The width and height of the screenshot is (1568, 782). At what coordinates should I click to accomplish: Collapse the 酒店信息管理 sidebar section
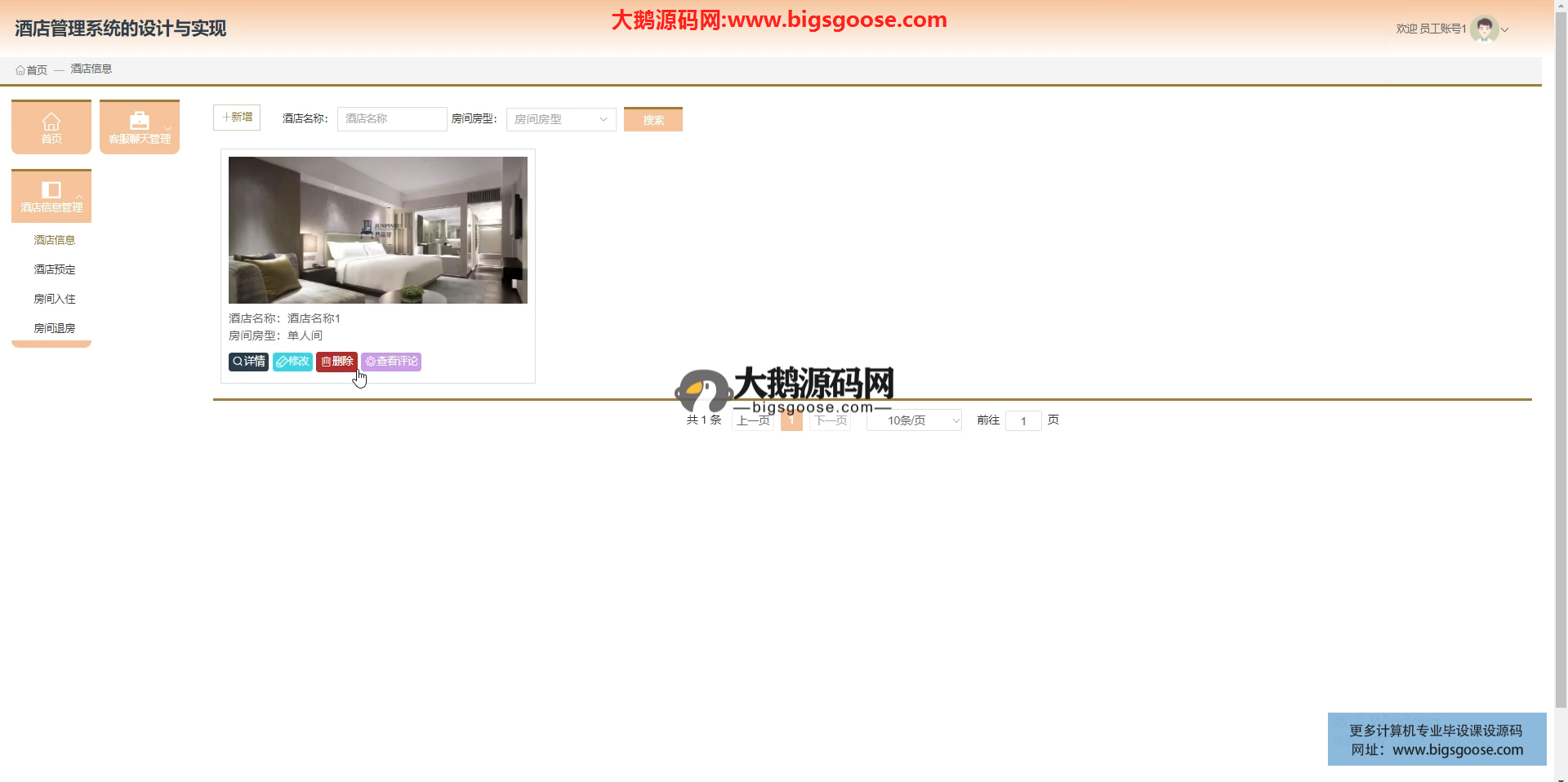click(51, 196)
